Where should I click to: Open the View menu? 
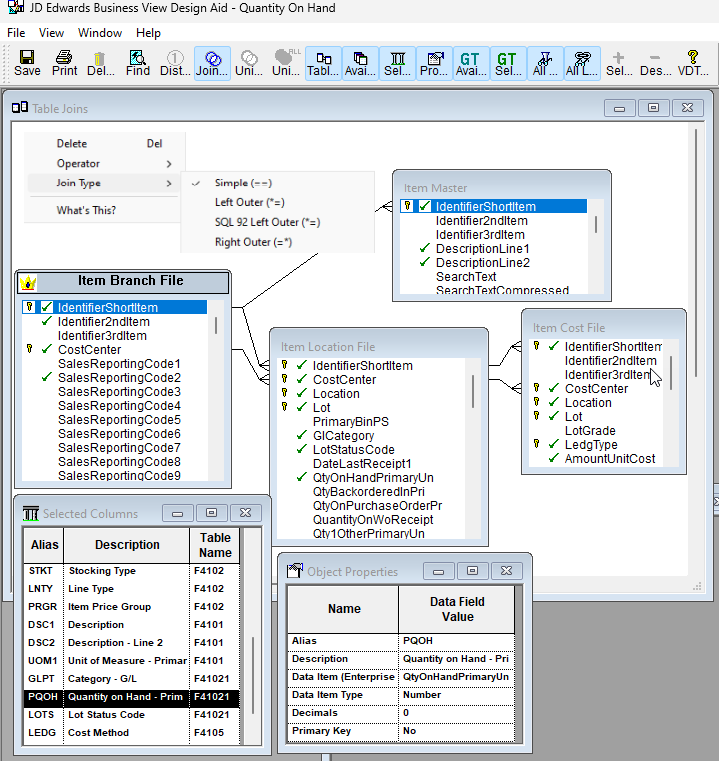coord(51,33)
